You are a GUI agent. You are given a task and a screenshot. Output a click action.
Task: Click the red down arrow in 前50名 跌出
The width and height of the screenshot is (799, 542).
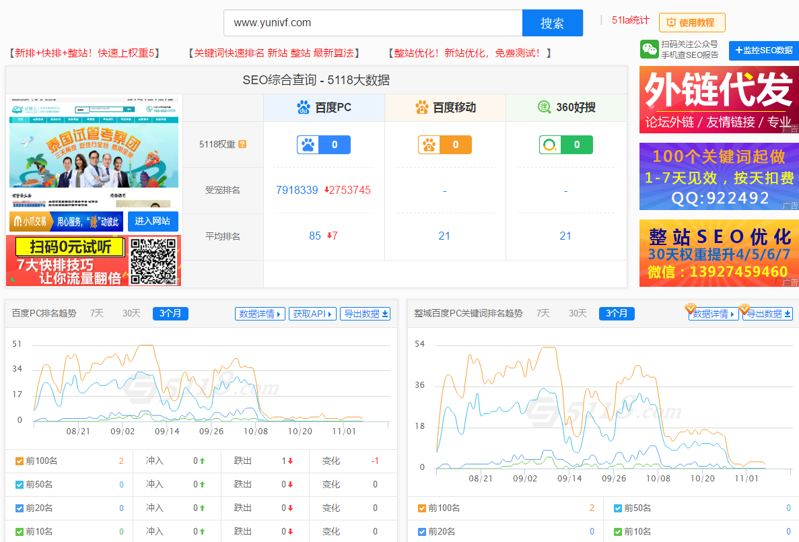[x=290, y=484]
